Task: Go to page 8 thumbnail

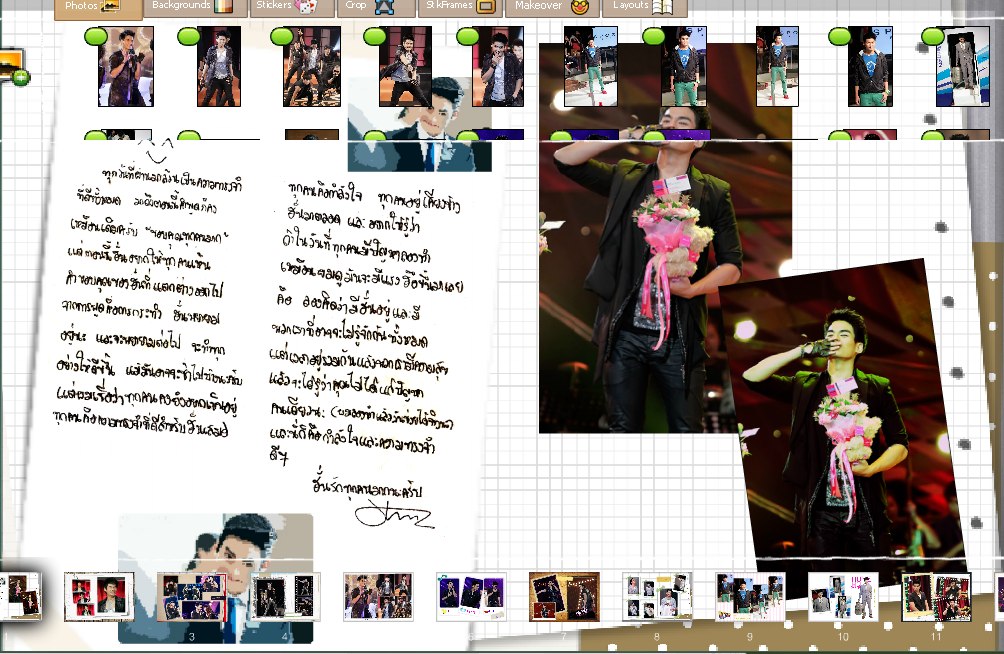Action: click(657, 597)
